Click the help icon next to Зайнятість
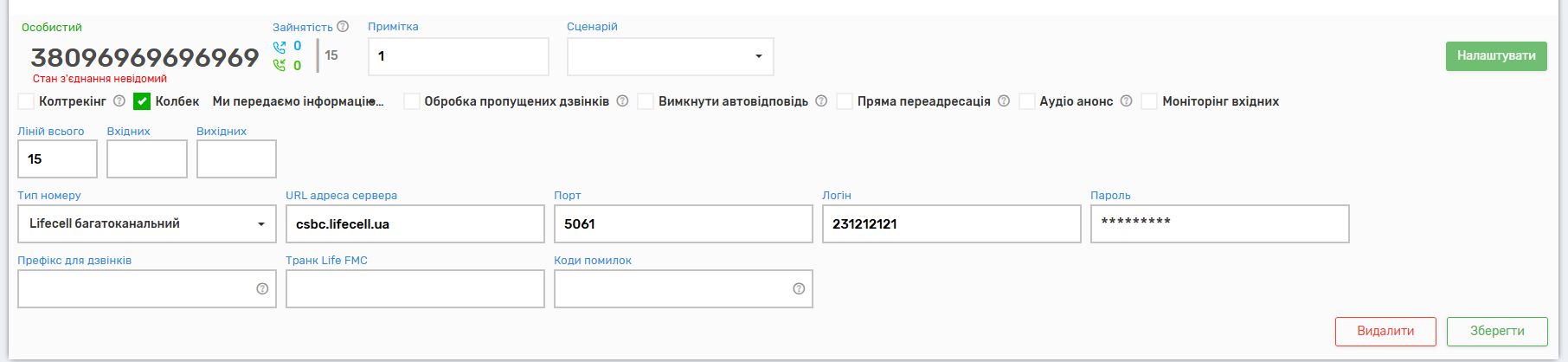 pos(343,27)
